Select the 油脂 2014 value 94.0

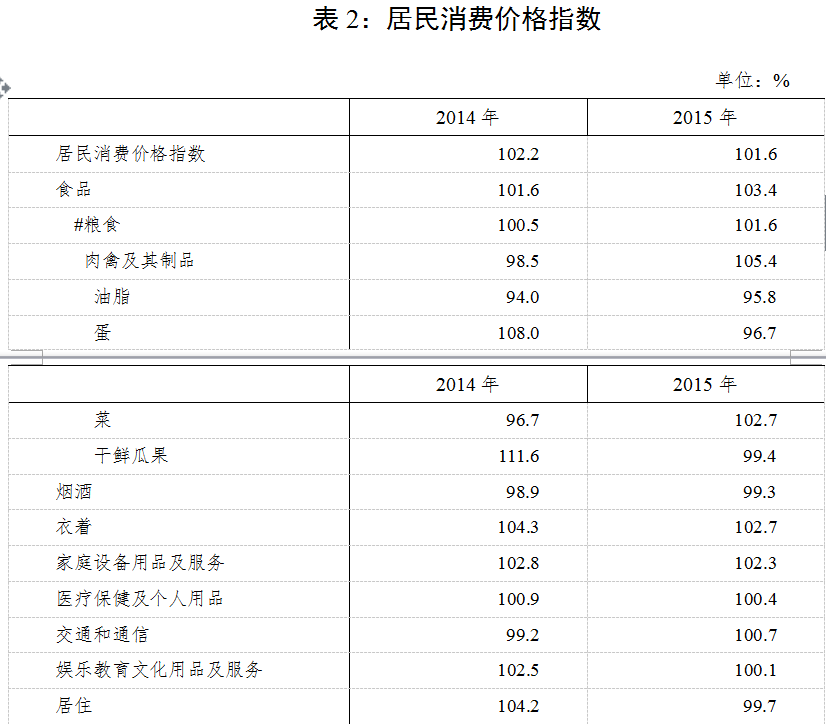click(x=518, y=297)
